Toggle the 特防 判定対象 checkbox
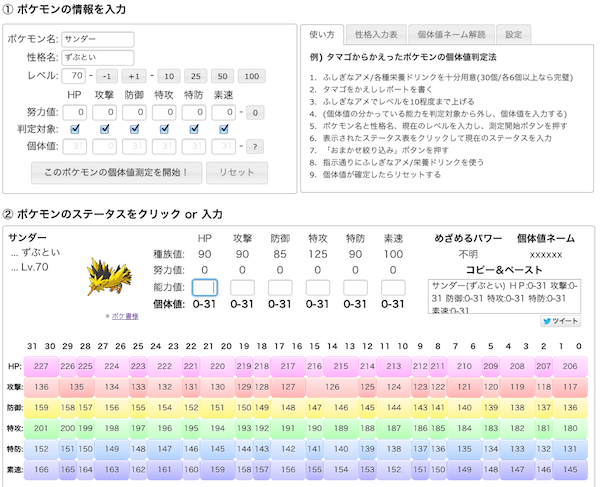600x487 pixels. (x=194, y=129)
